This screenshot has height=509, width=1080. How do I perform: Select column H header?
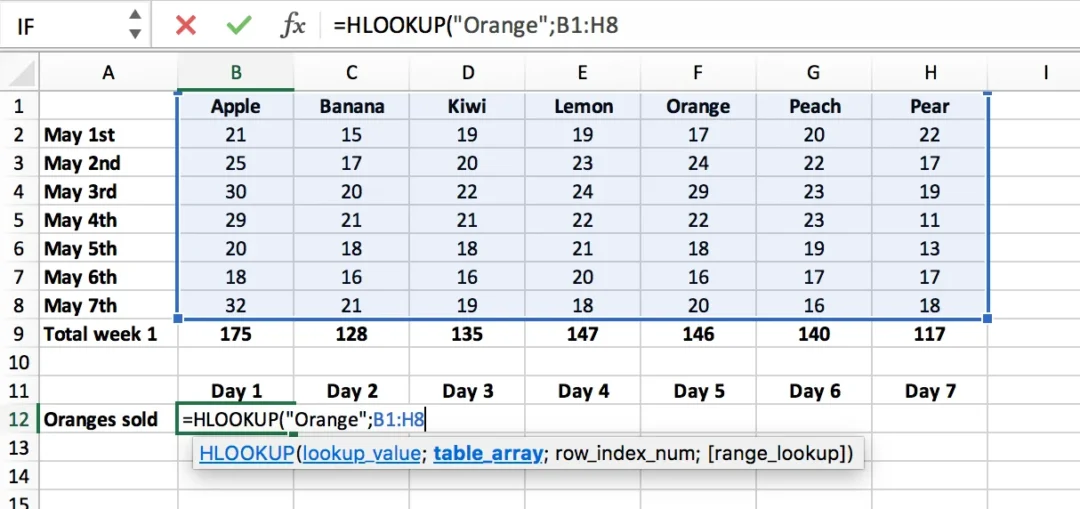tap(930, 72)
